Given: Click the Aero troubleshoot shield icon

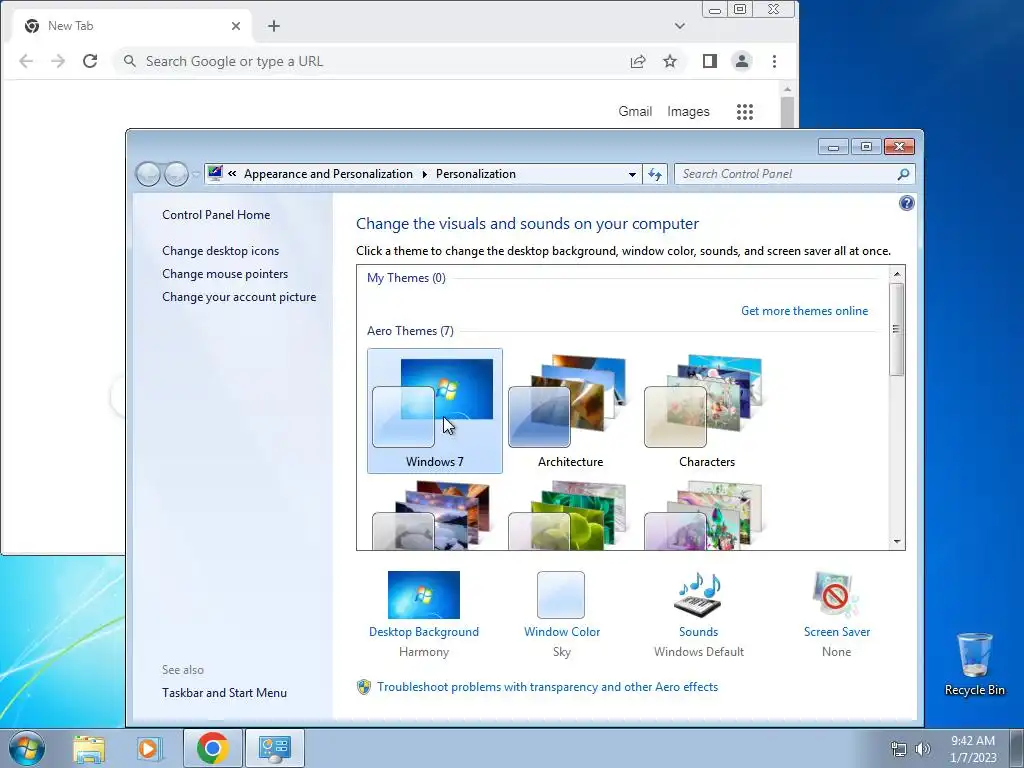Looking at the screenshot, I should (x=364, y=687).
